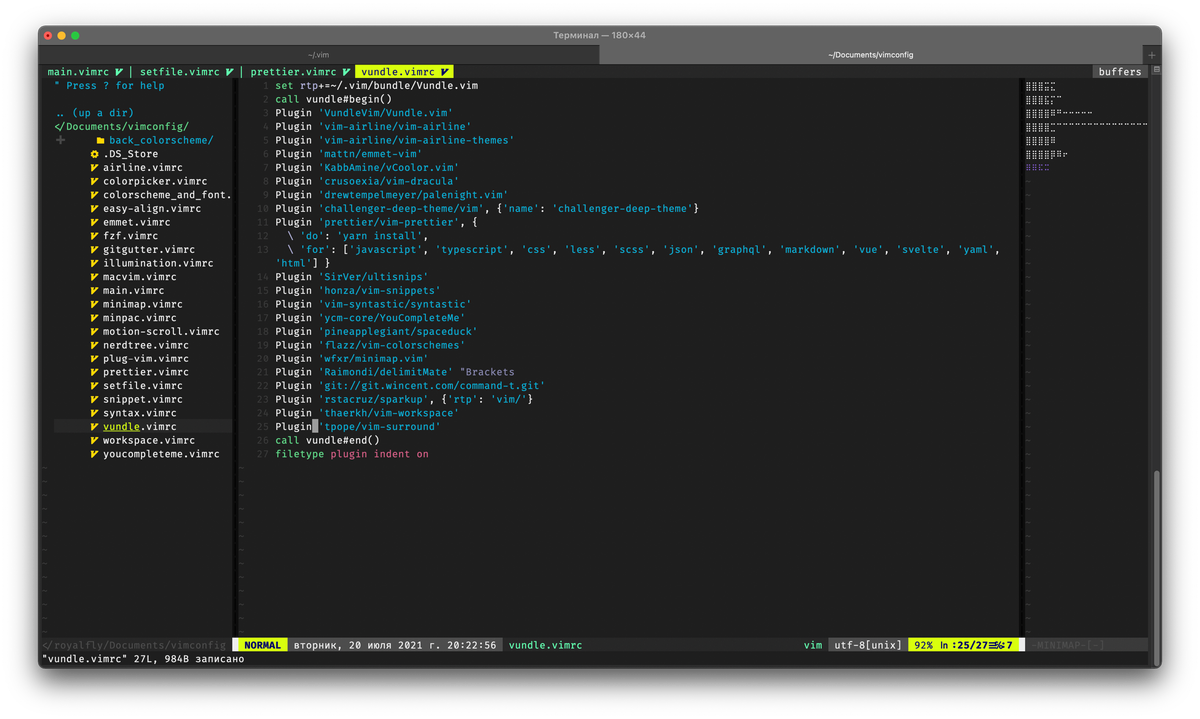Screen dimensions: 1200x719
Task: Click the Vim icon beside plug-vim.vimrc
Action: click(95, 358)
